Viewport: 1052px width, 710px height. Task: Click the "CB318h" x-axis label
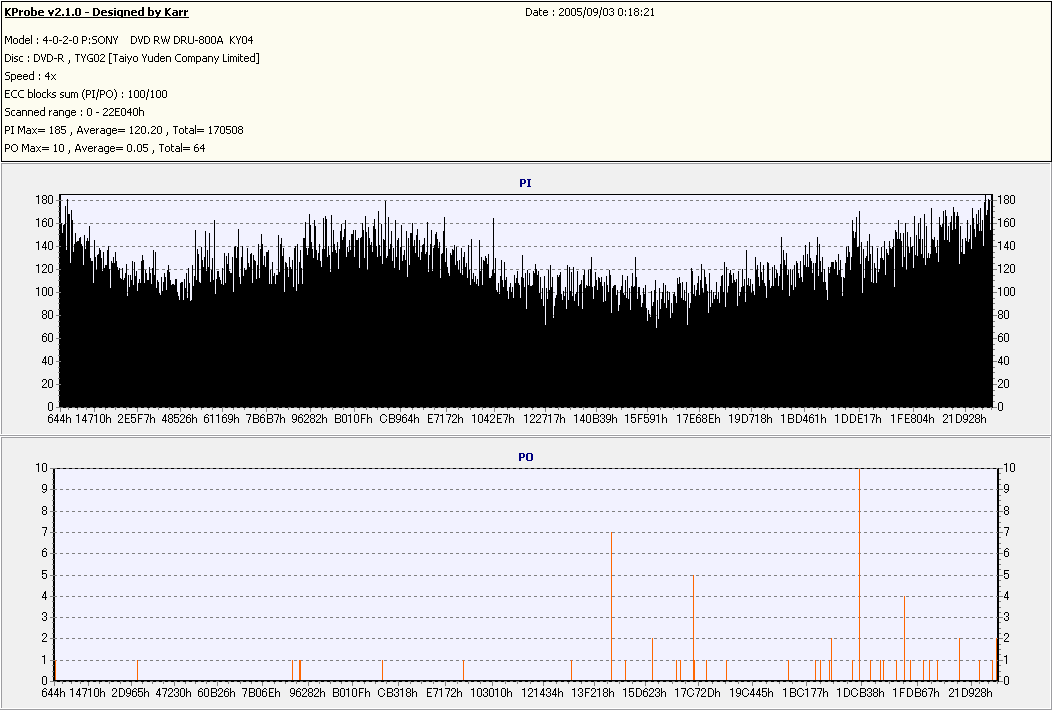click(x=397, y=693)
